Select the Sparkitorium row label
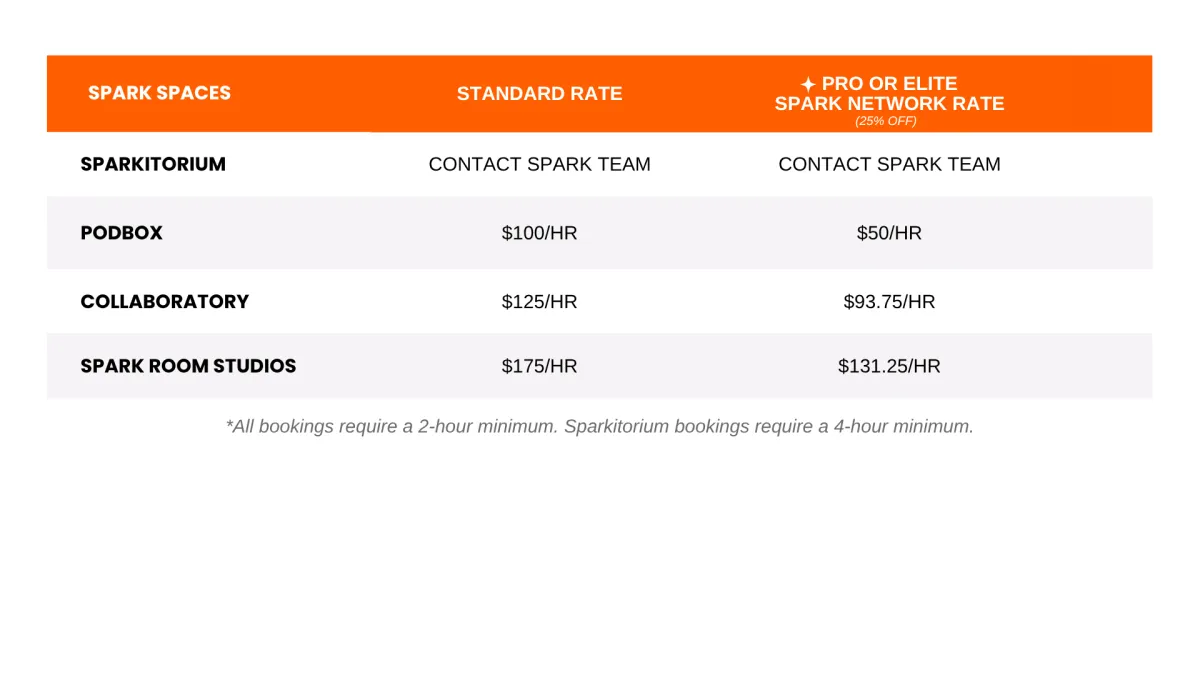This screenshot has width=1200, height=675. (153, 164)
